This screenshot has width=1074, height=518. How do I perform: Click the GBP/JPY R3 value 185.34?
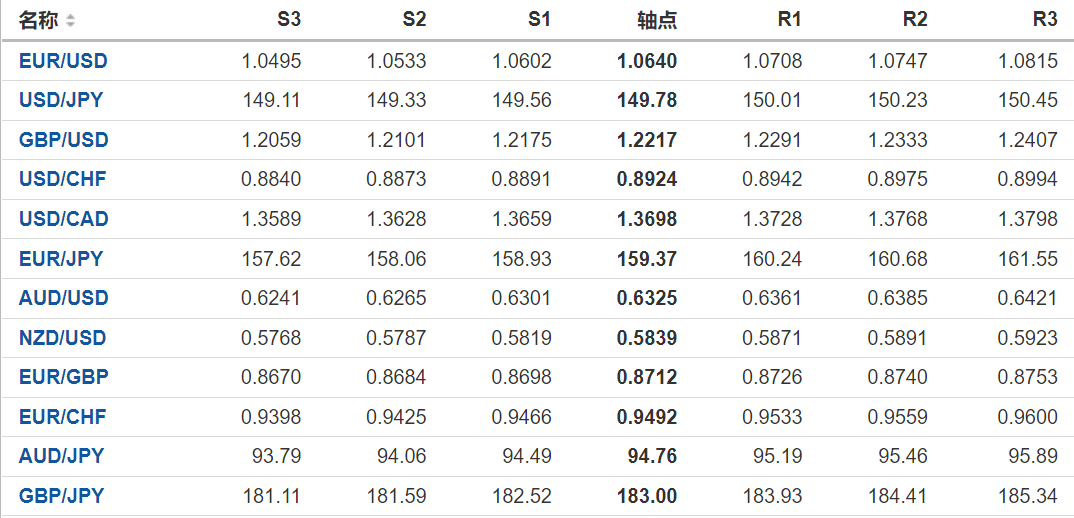point(1028,496)
